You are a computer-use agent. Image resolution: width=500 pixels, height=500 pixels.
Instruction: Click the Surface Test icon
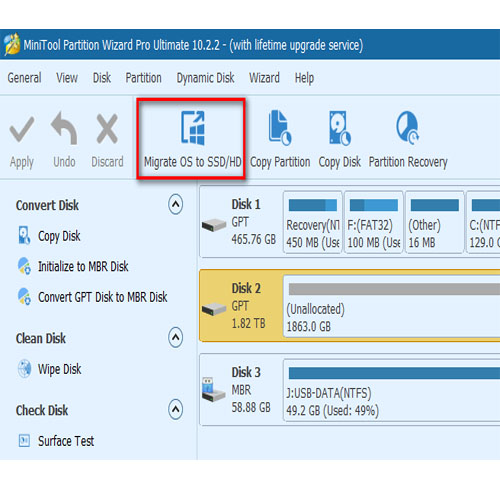coord(24,441)
